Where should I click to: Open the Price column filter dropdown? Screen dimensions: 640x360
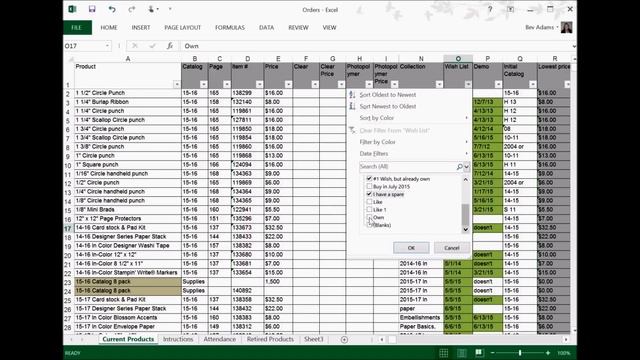point(288,84)
